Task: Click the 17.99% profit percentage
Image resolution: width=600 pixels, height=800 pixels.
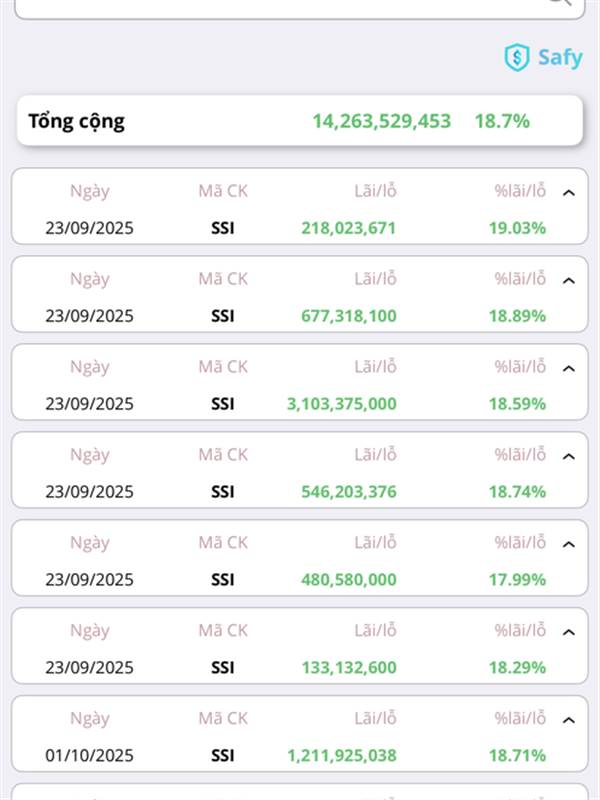Action: (x=517, y=580)
